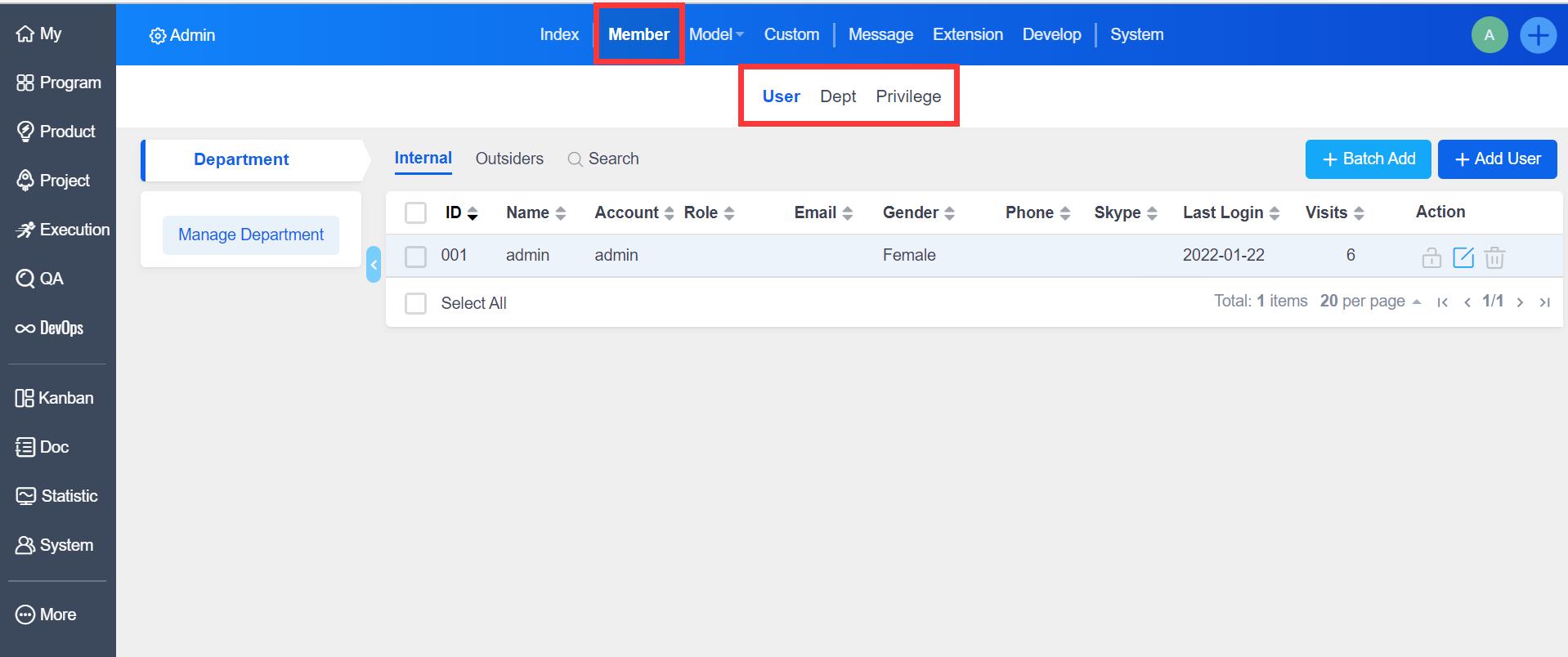Check the checkbox for user 001
The height and width of the screenshot is (657, 1568).
[x=416, y=257]
